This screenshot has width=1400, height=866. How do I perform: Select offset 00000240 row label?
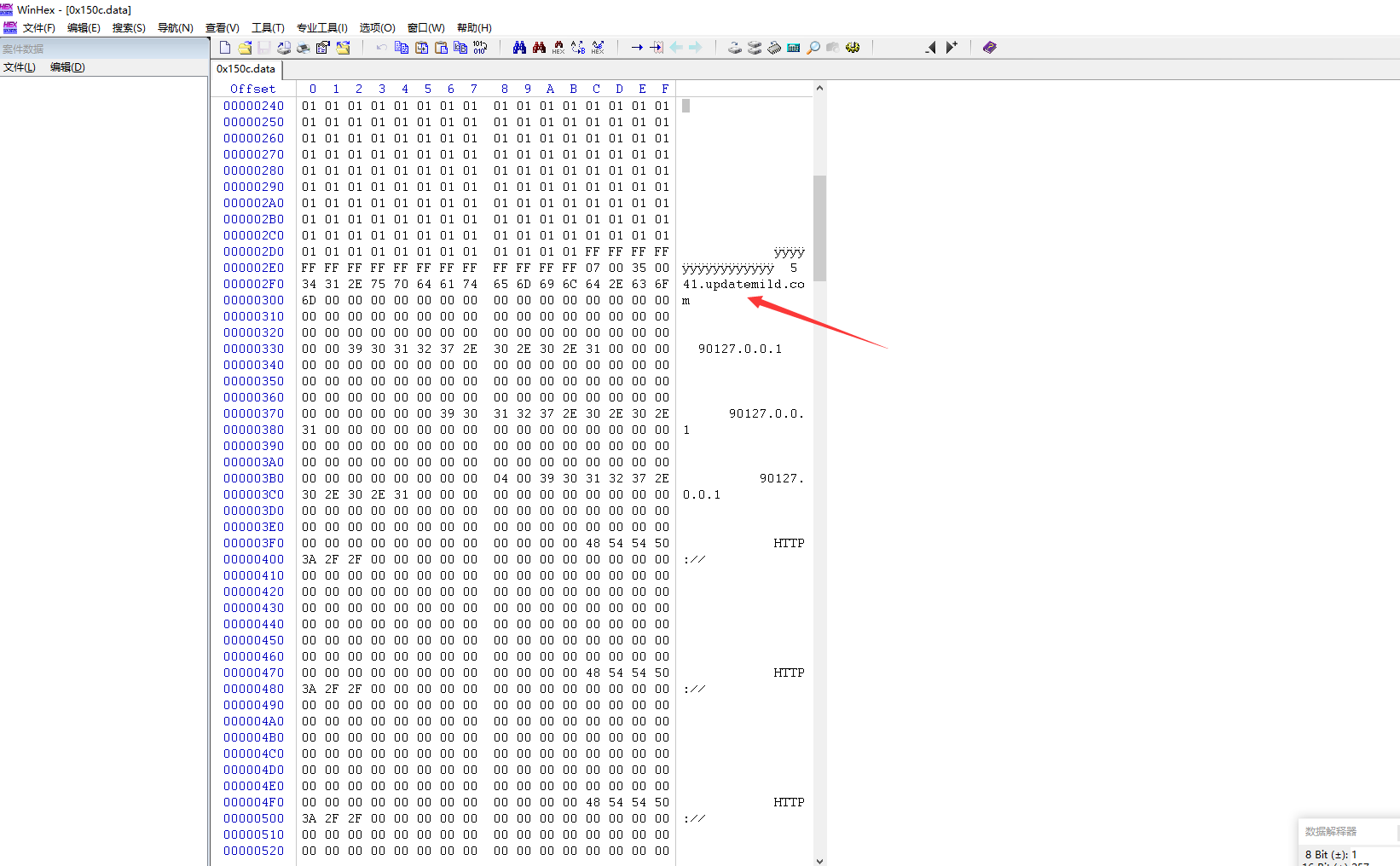pyautogui.click(x=254, y=106)
